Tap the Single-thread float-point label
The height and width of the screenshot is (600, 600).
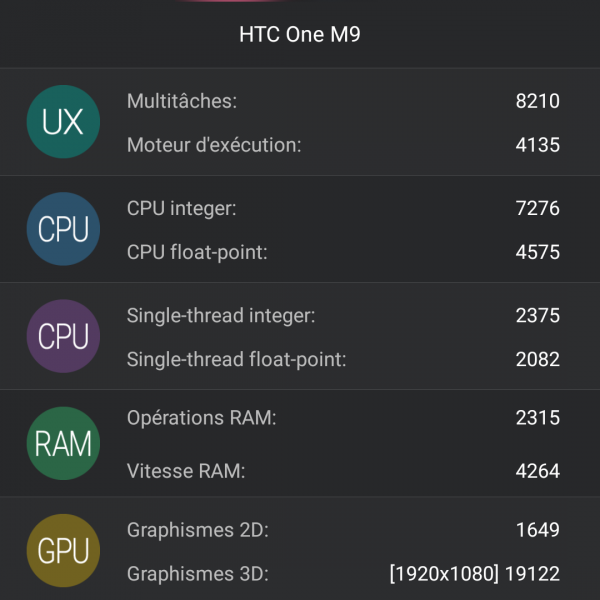236,359
